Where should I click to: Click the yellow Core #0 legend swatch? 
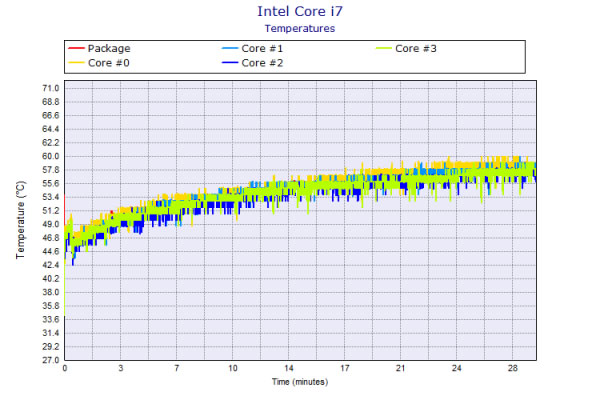point(76,63)
